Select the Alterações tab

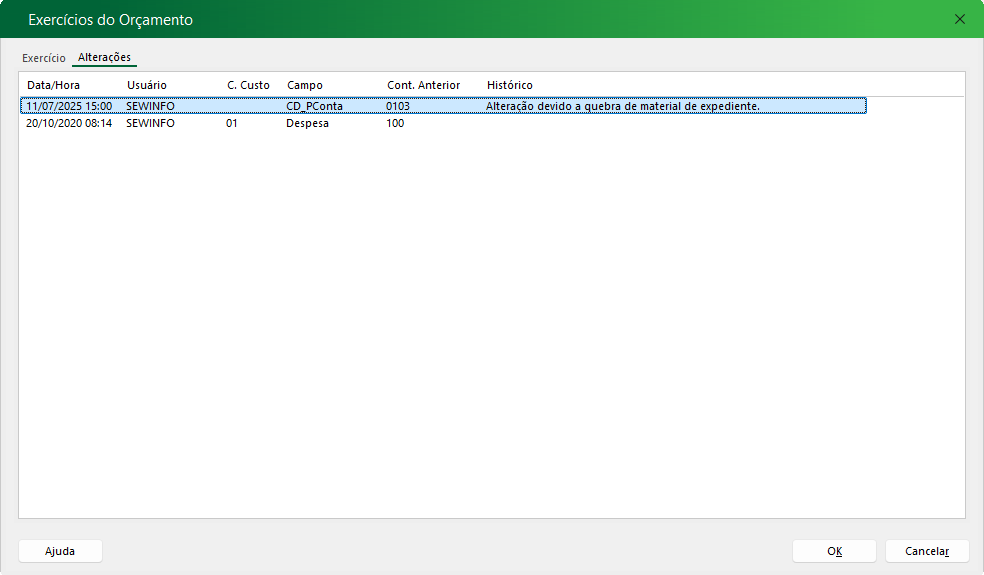(x=104, y=58)
